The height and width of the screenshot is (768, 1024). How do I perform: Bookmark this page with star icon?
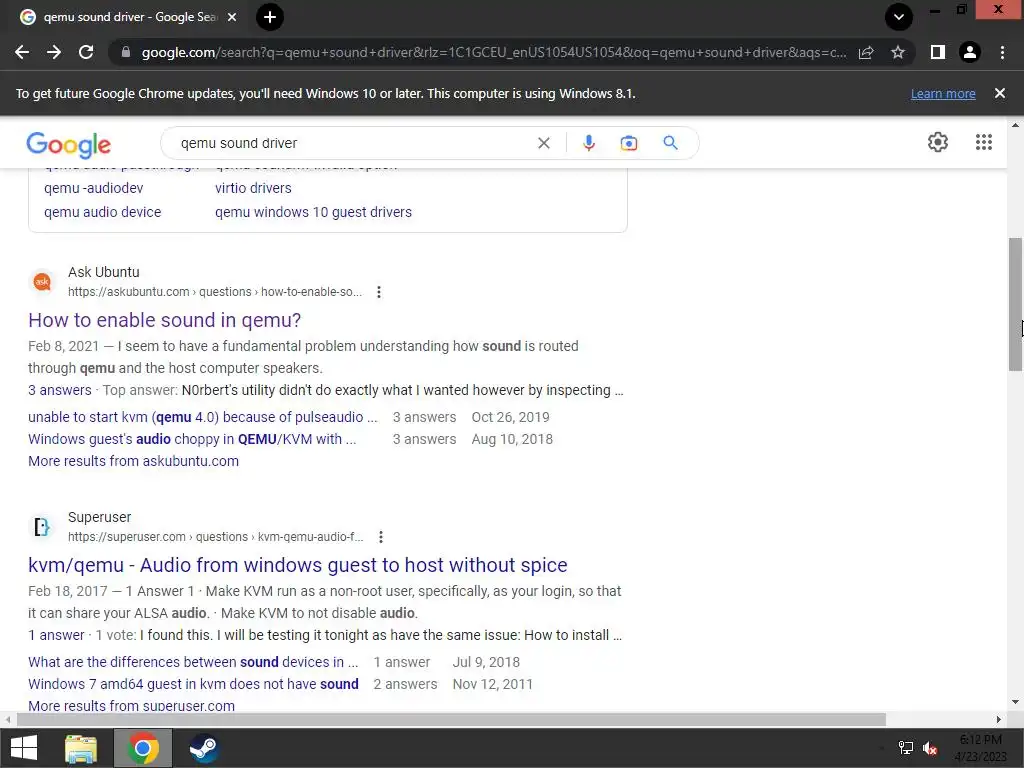coord(898,52)
